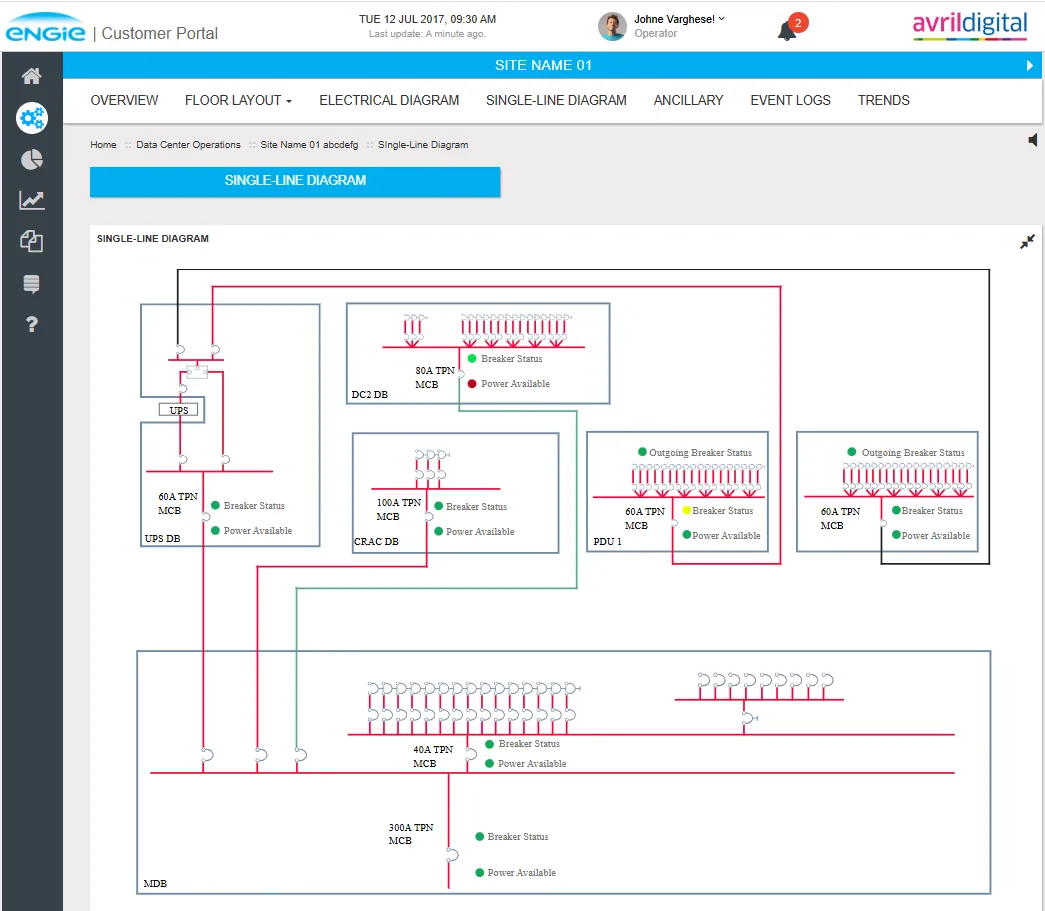Select the UPS block in diagram
The image size is (1045, 911).
point(179,410)
